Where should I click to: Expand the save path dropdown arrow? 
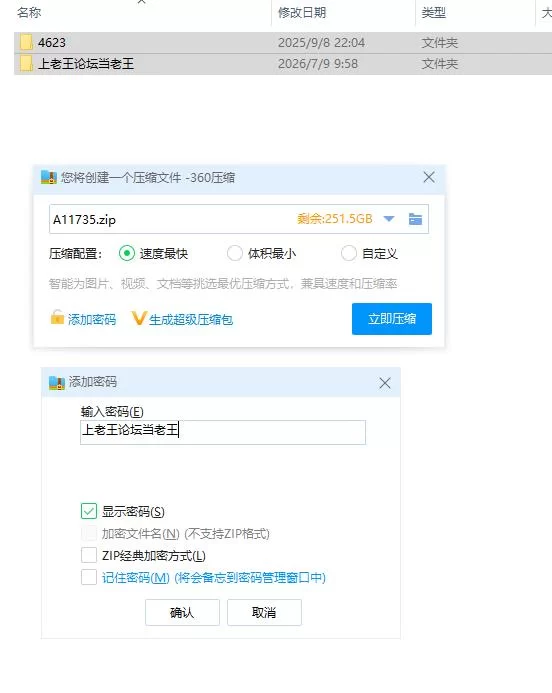pyautogui.click(x=389, y=219)
